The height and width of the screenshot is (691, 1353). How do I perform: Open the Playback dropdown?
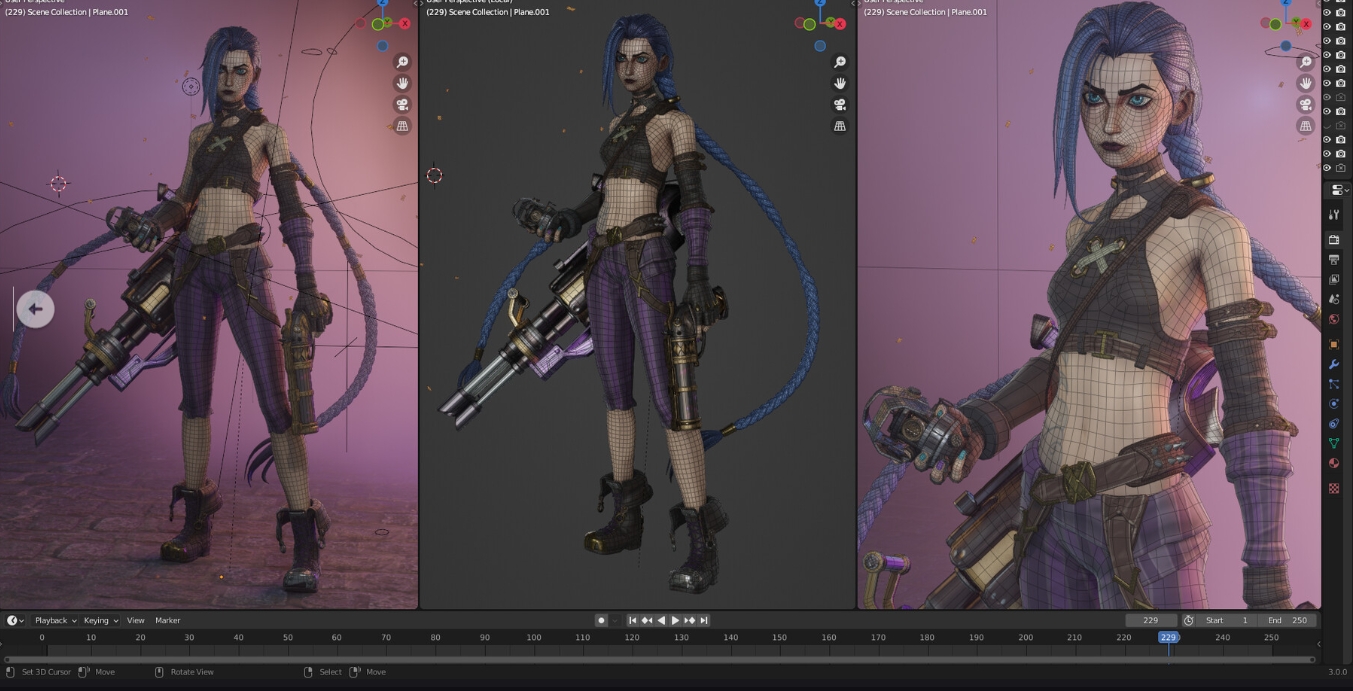pyautogui.click(x=55, y=620)
